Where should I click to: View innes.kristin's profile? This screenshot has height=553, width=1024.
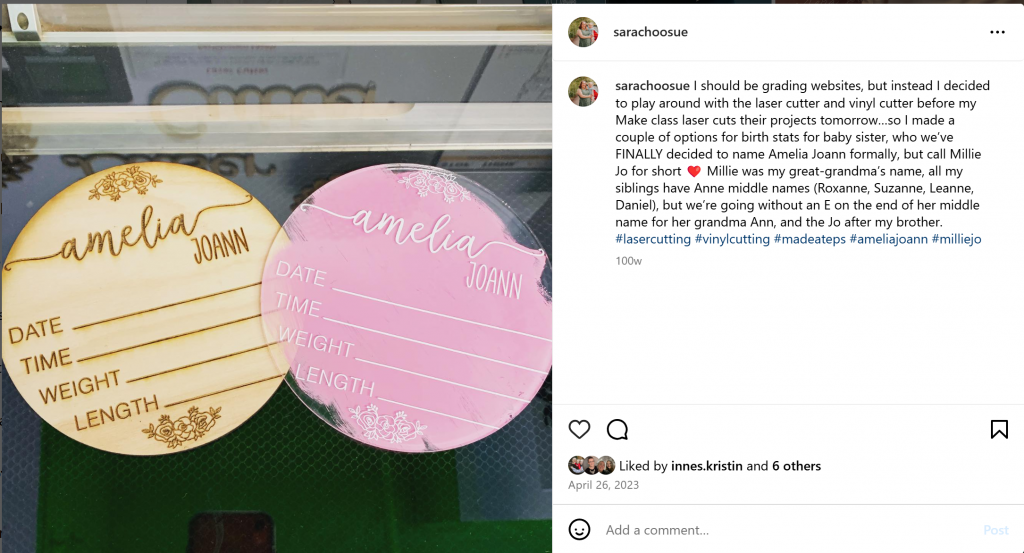coord(707,466)
